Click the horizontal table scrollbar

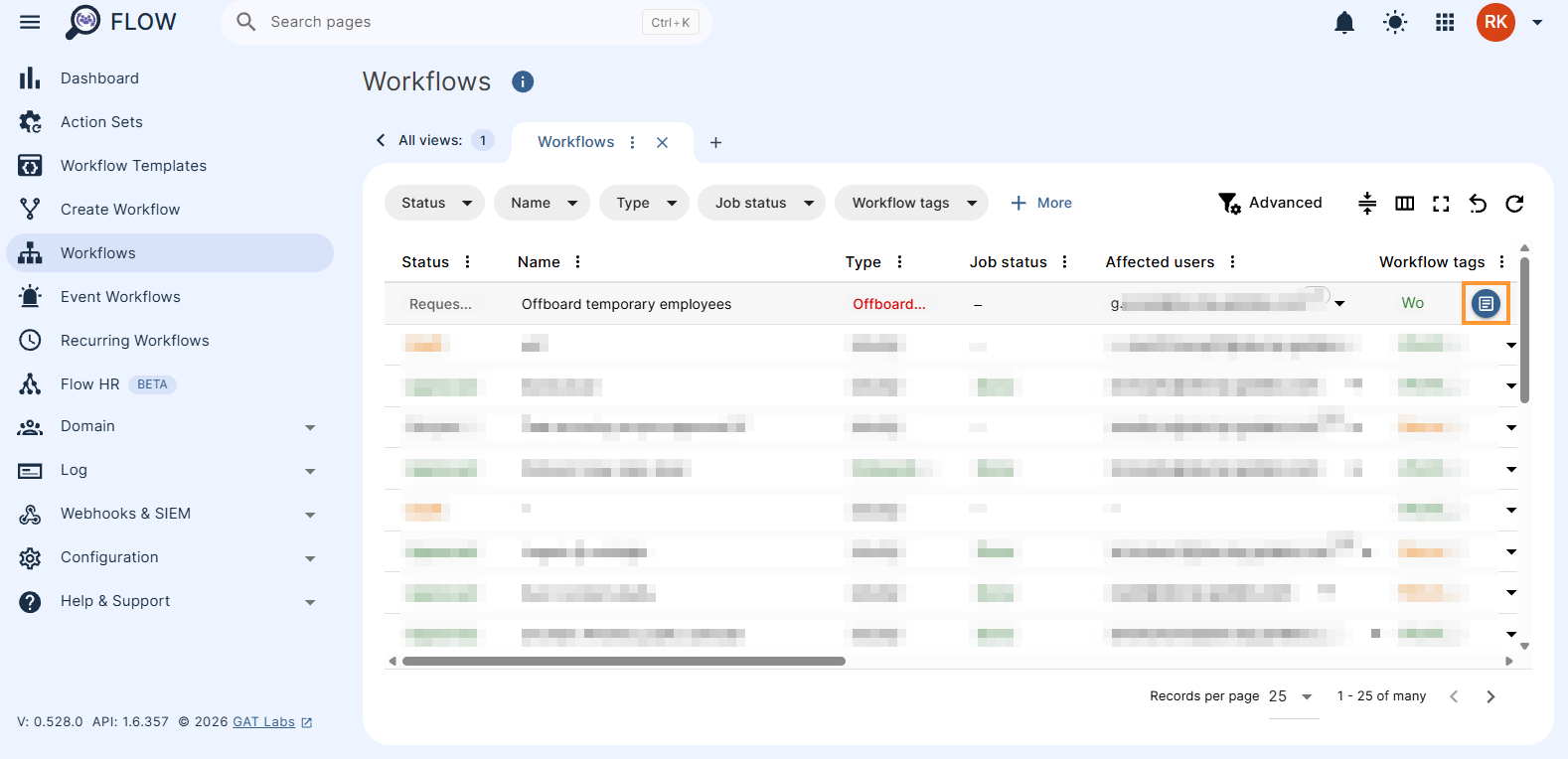624,661
